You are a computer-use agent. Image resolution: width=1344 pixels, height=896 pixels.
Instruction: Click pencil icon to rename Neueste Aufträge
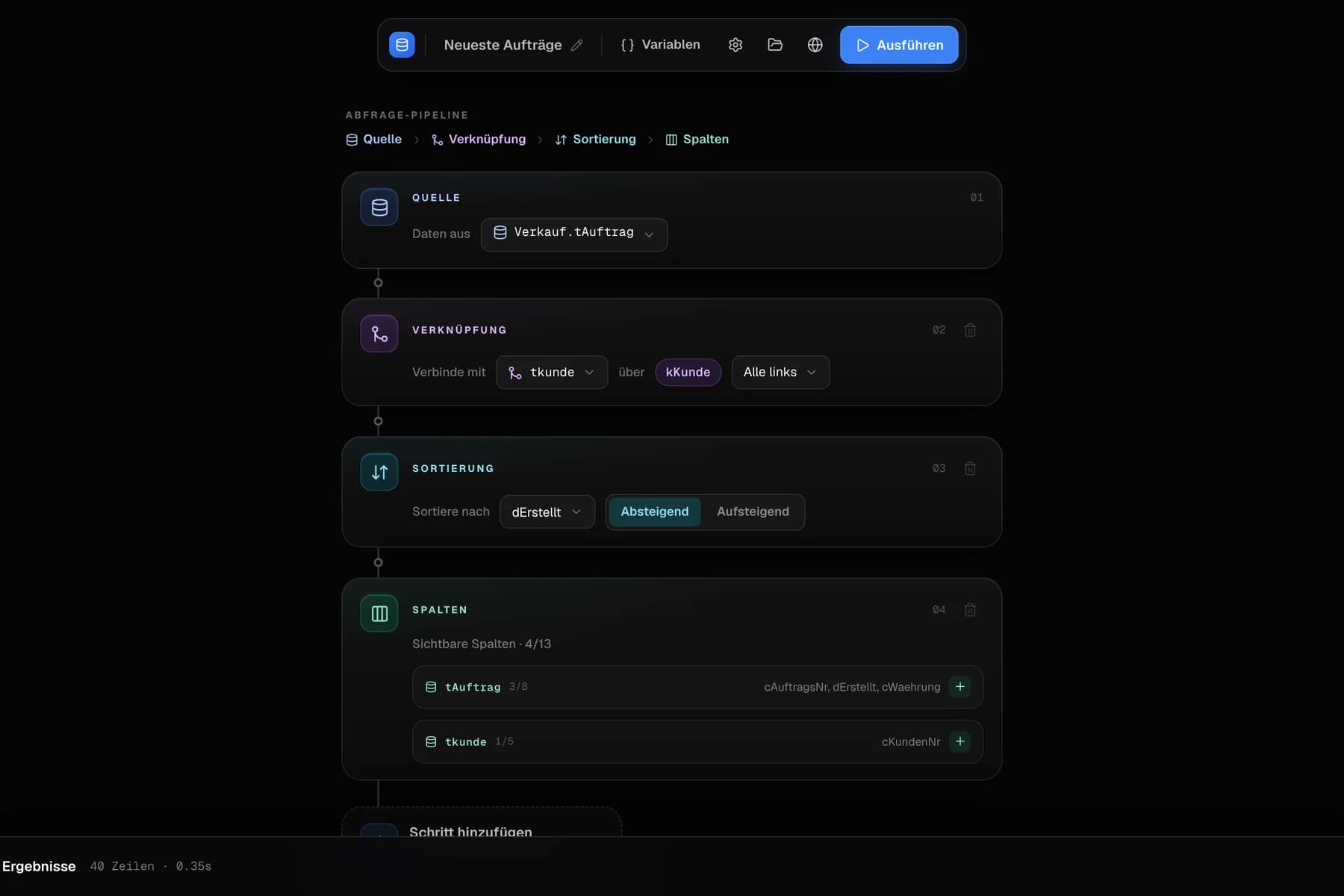click(x=577, y=46)
